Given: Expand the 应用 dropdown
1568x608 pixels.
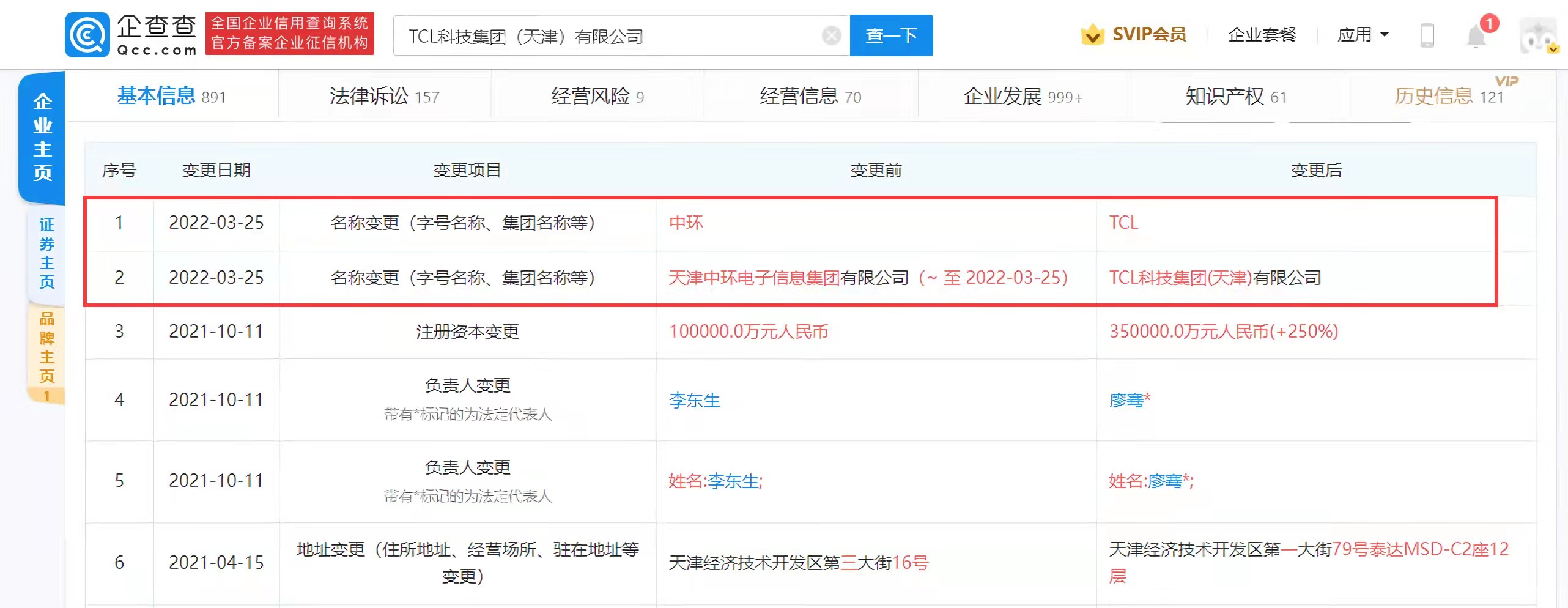Looking at the screenshot, I should pos(1363,34).
